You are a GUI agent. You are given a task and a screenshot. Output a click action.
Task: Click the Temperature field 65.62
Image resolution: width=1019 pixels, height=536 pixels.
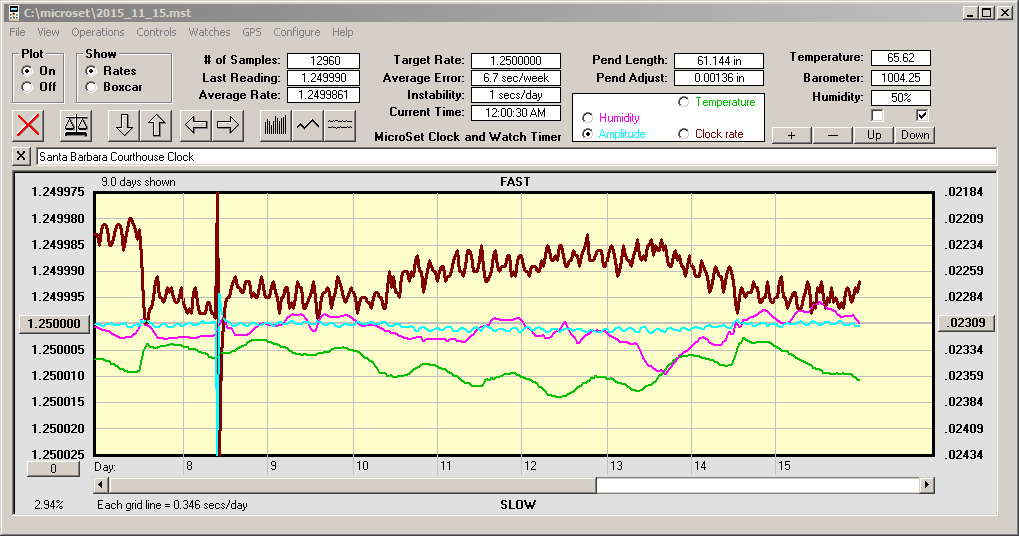pos(901,58)
